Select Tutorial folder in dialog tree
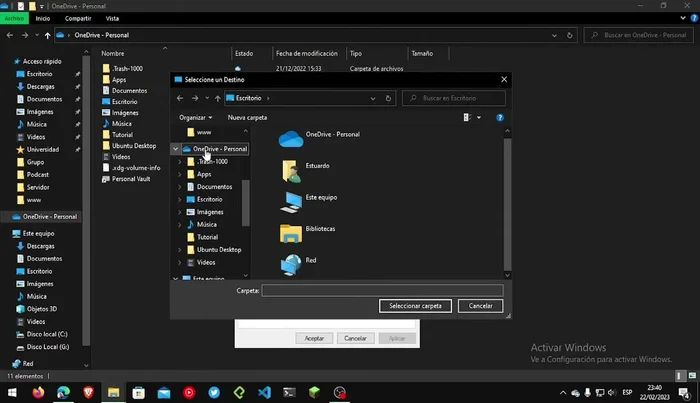Viewport: 700px width, 403px height. [x=208, y=237]
